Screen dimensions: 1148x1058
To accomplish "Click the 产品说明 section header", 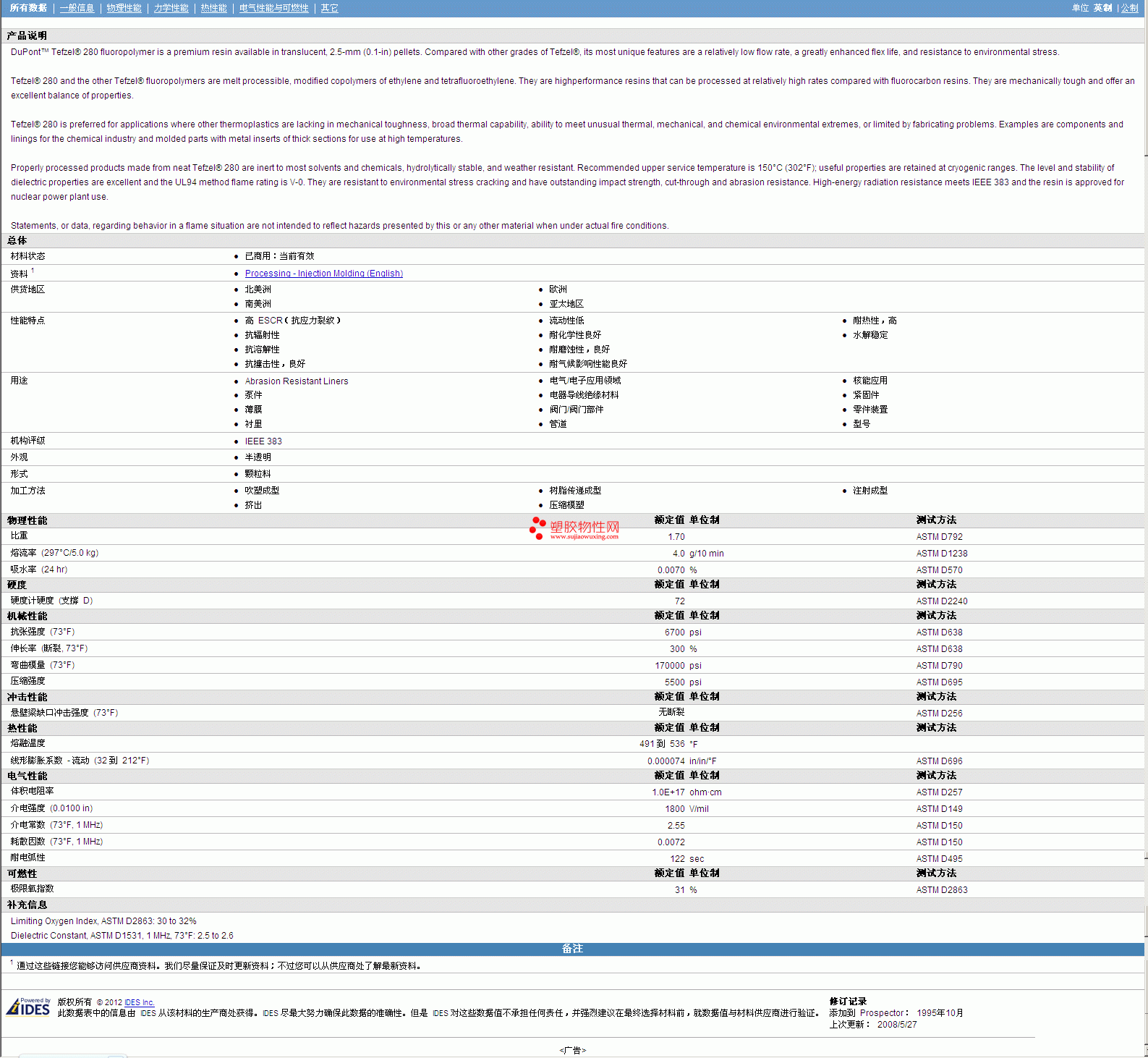I will coord(27,35).
